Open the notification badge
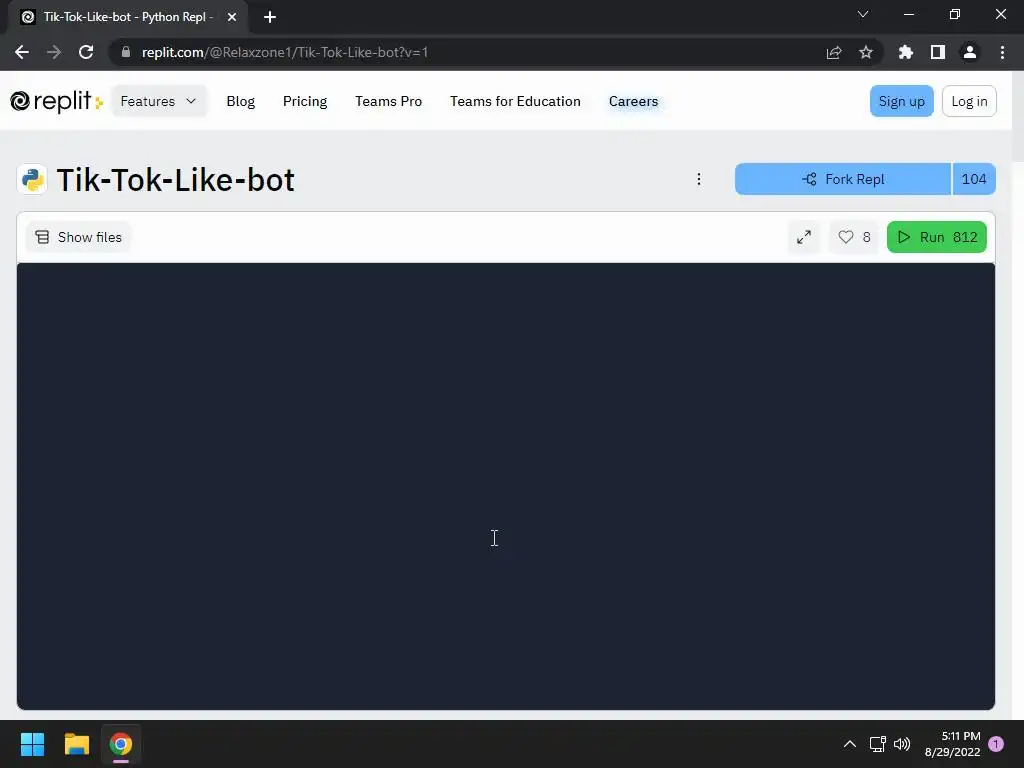 [x=996, y=744]
